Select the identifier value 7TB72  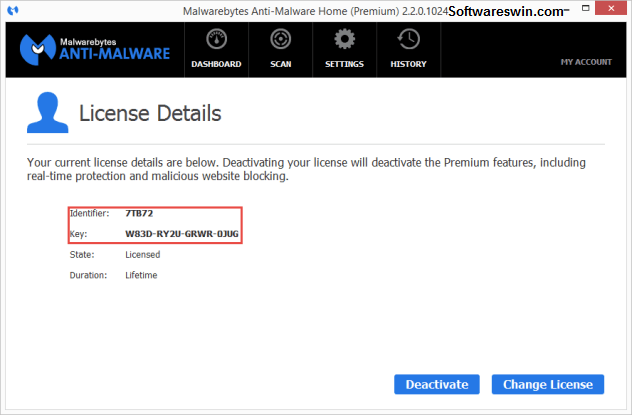point(139,213)
